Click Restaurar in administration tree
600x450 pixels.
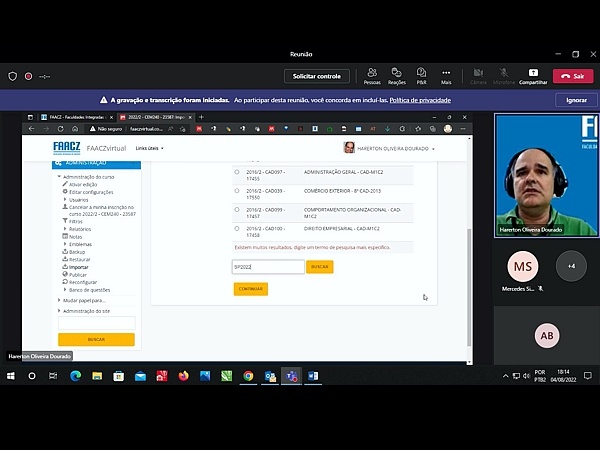[76, 259]
